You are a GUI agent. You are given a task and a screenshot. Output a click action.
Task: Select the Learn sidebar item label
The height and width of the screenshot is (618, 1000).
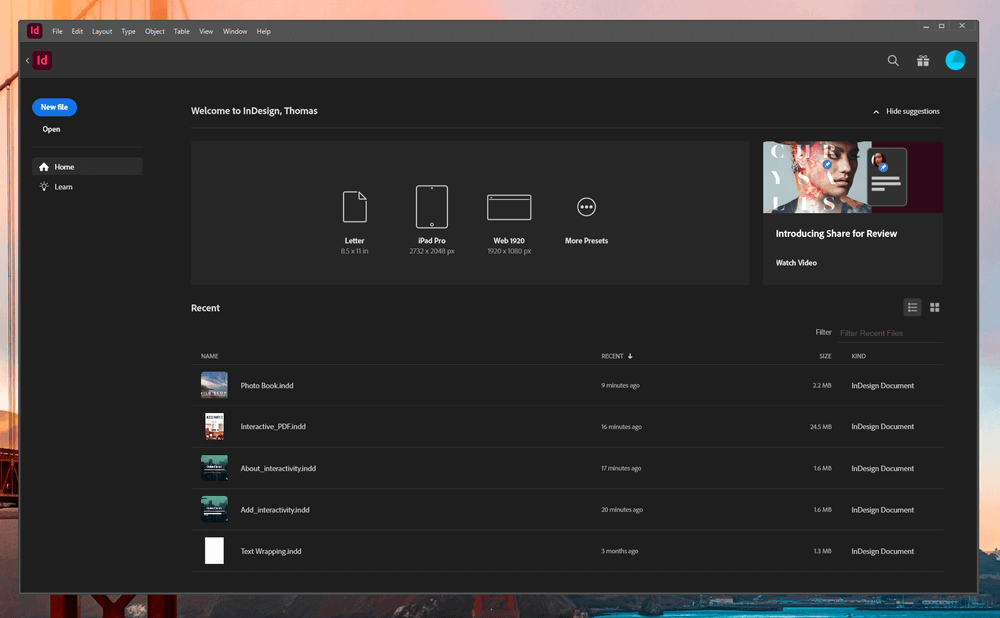[x=63, y=187]
